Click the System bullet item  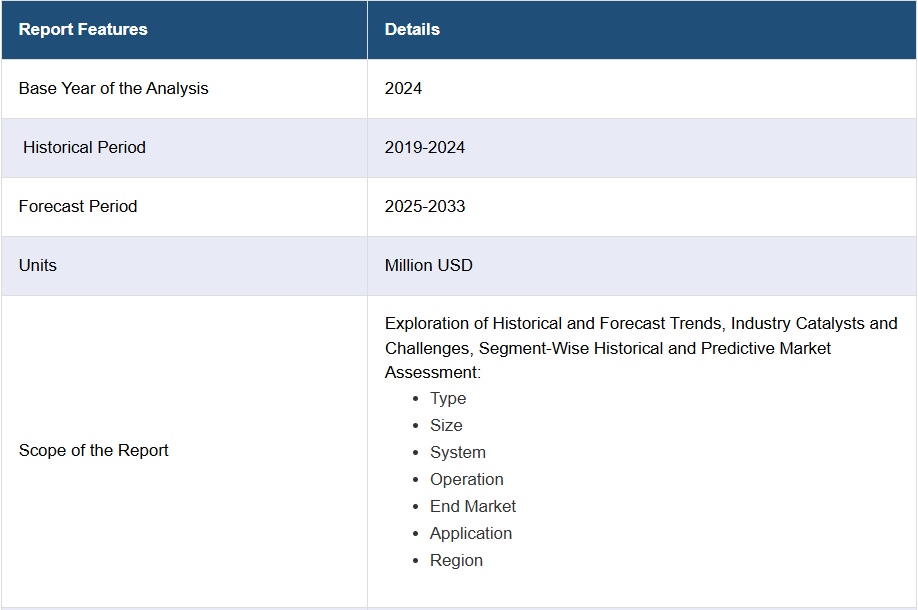pos(457,453)
